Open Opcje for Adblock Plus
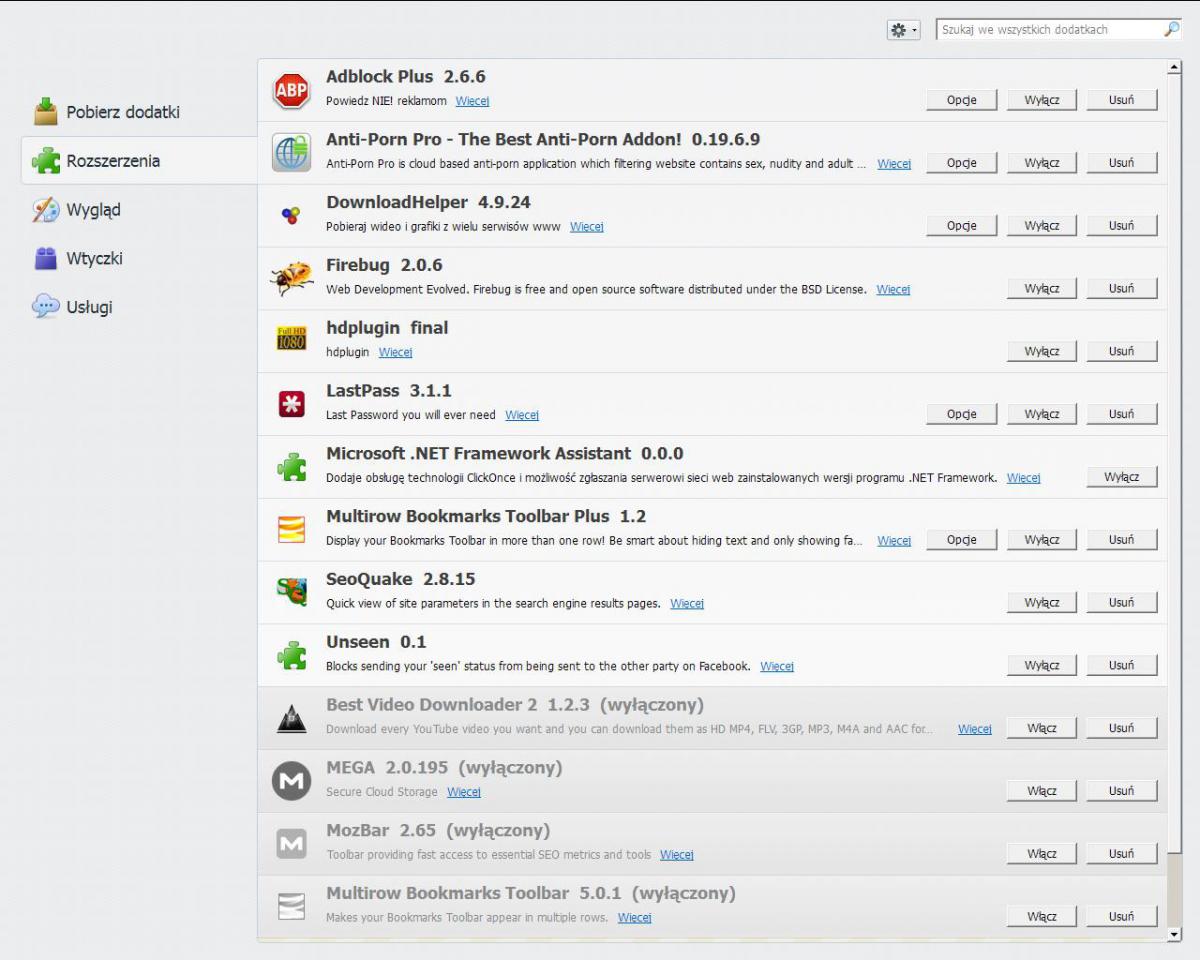Image resolution: width=1200 pixels, height=960 pixels. 962,100
